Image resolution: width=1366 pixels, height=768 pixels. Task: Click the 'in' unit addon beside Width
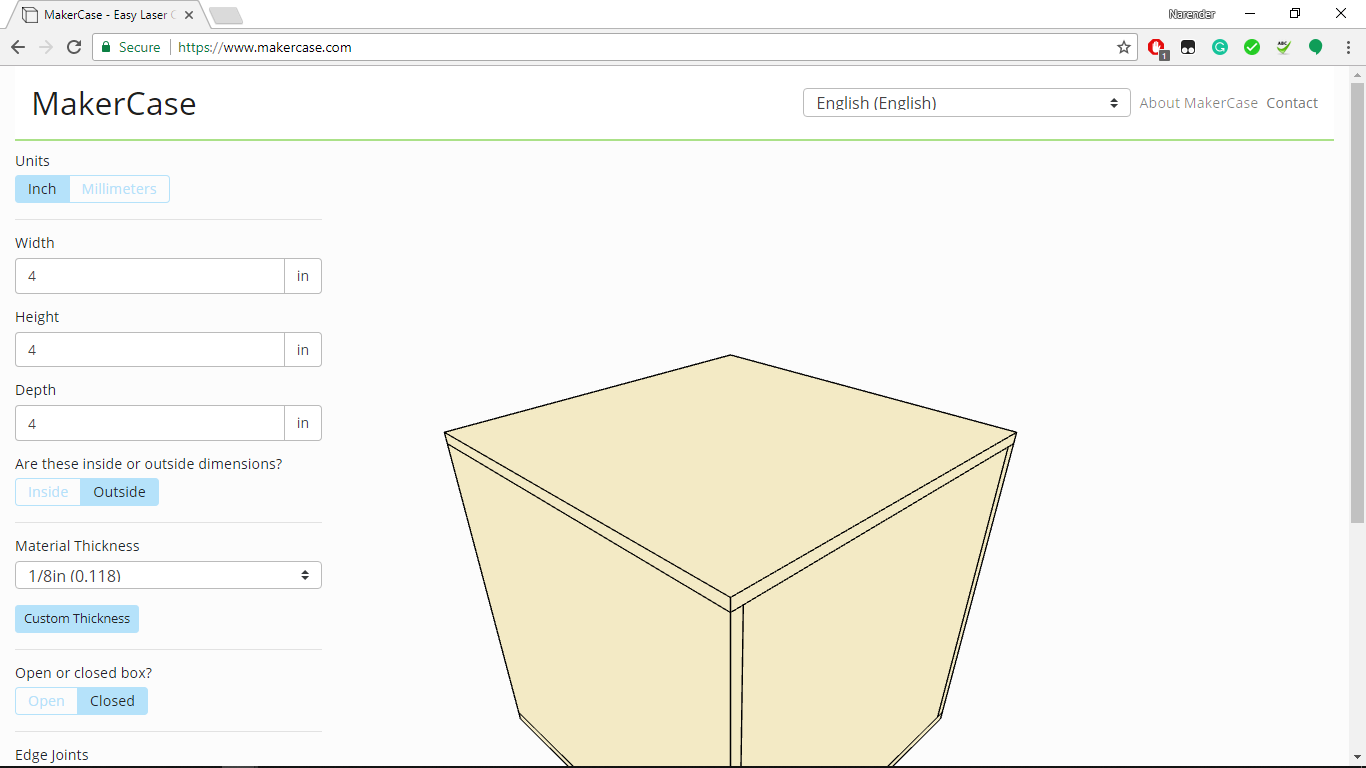[x=303, y=276]
